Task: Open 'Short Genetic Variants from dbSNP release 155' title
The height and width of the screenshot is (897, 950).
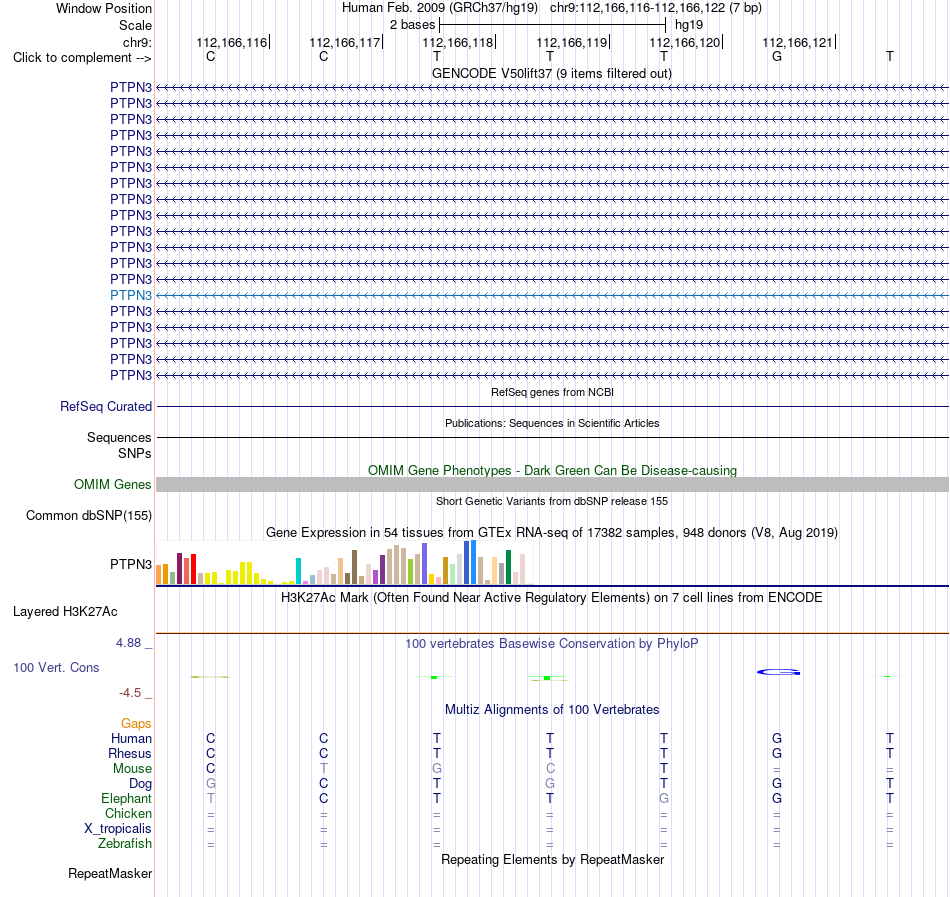Action: pos(552,501)
